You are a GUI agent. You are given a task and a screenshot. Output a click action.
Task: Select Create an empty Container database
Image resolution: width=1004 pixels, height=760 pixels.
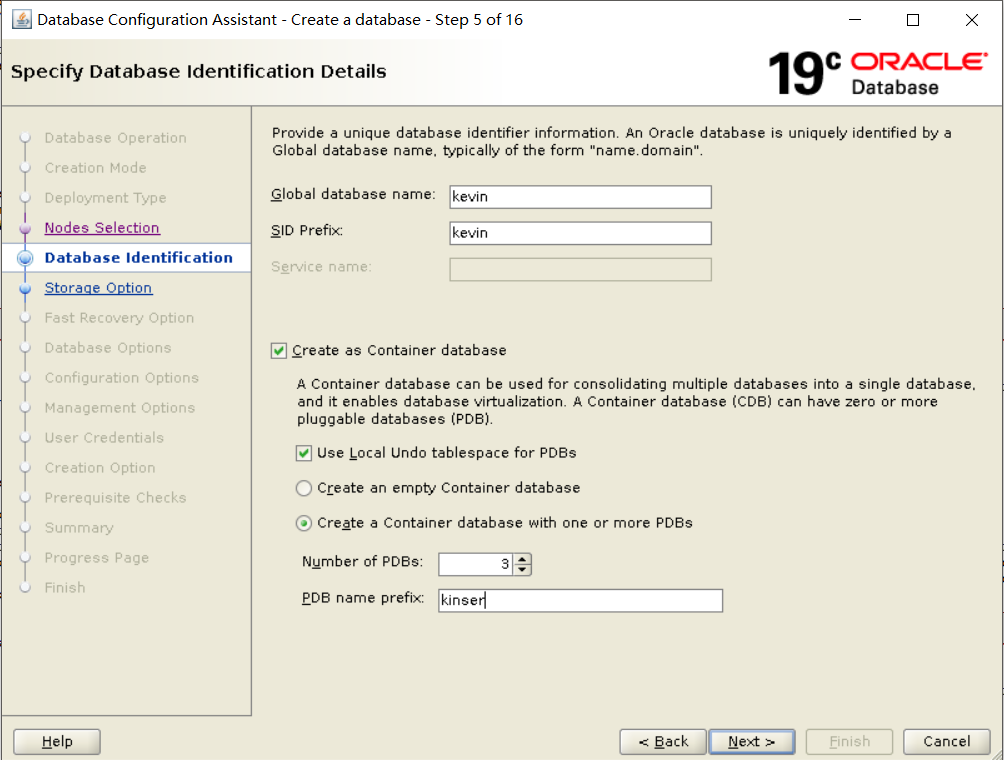point(304,489)
